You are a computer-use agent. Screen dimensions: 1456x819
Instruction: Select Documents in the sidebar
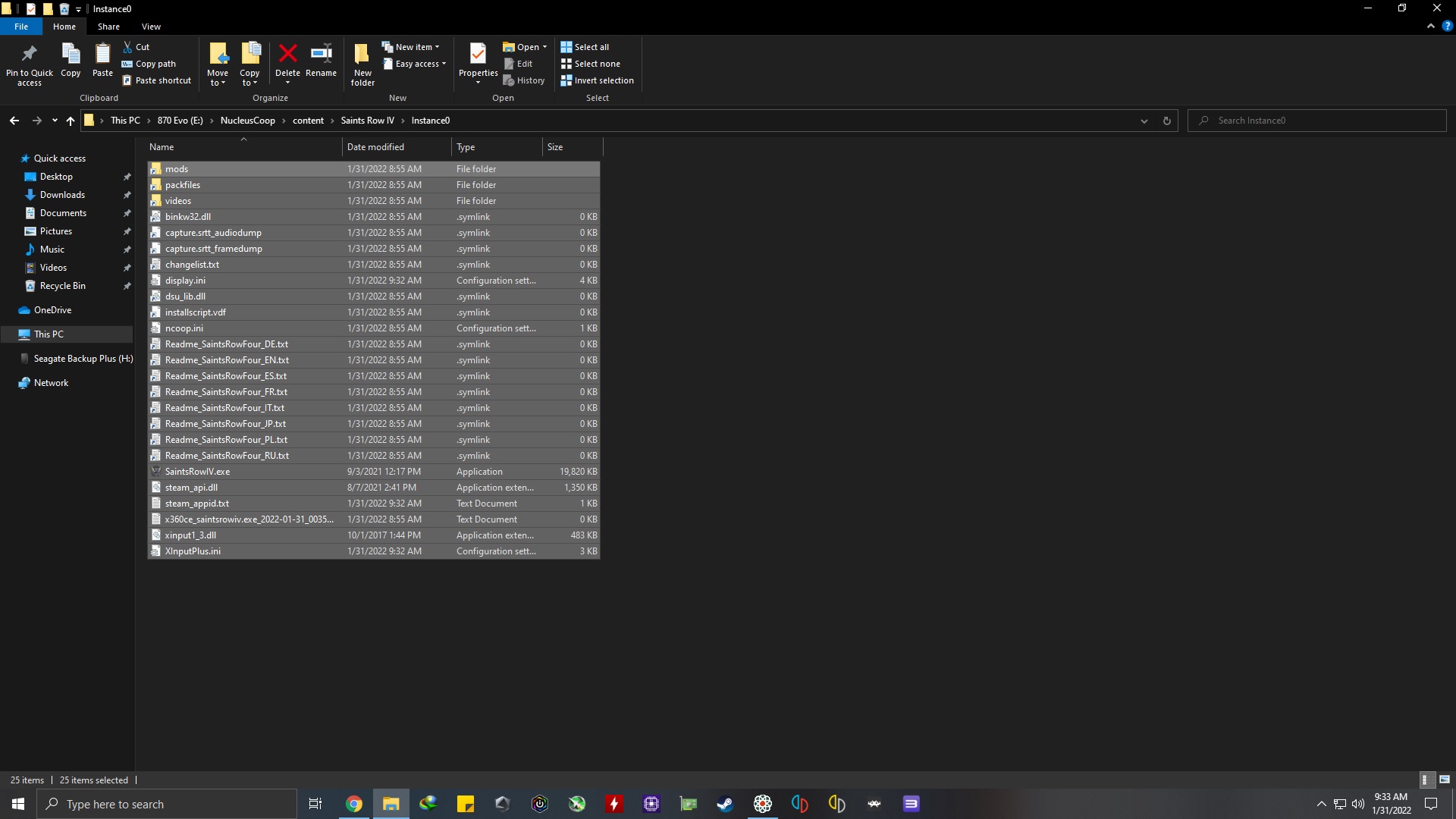pos(63,213)
